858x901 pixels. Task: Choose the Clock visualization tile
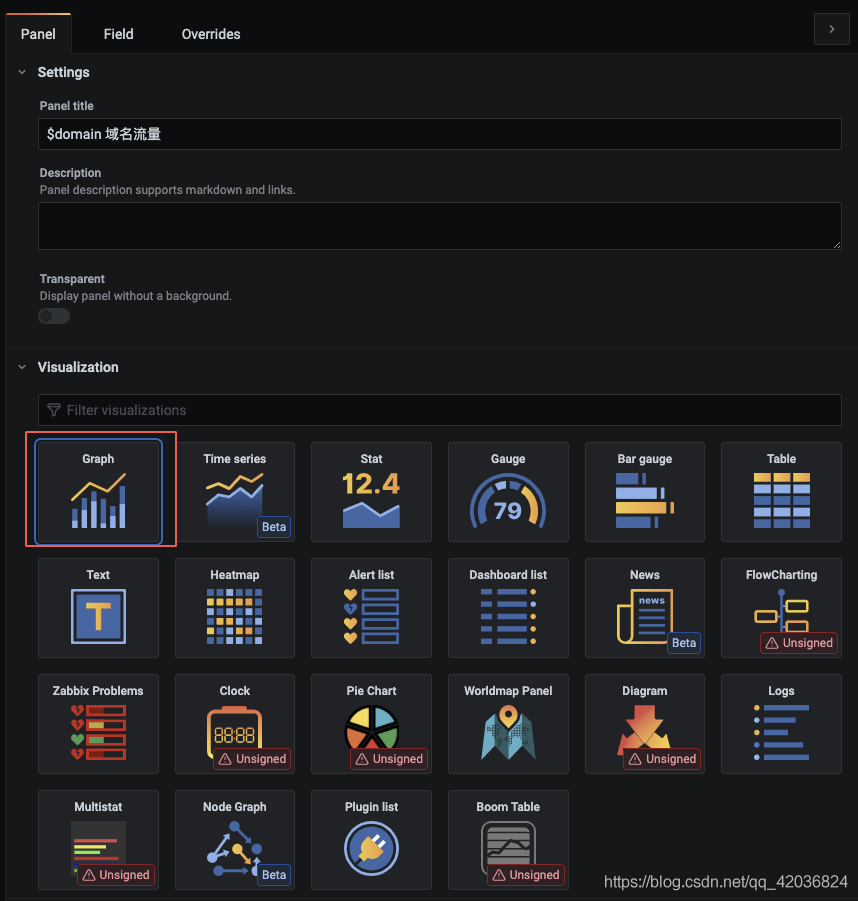coord(234,724)
